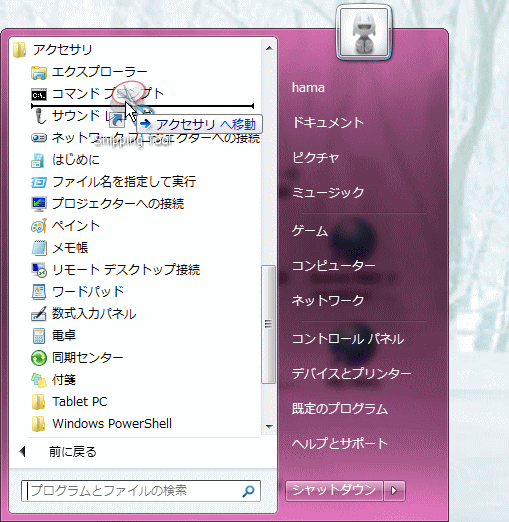The width and height of the screenshot is (509, 522).
Task: Go back with 前に戻る
Action: pyautogui.click(x=73, y=452)
